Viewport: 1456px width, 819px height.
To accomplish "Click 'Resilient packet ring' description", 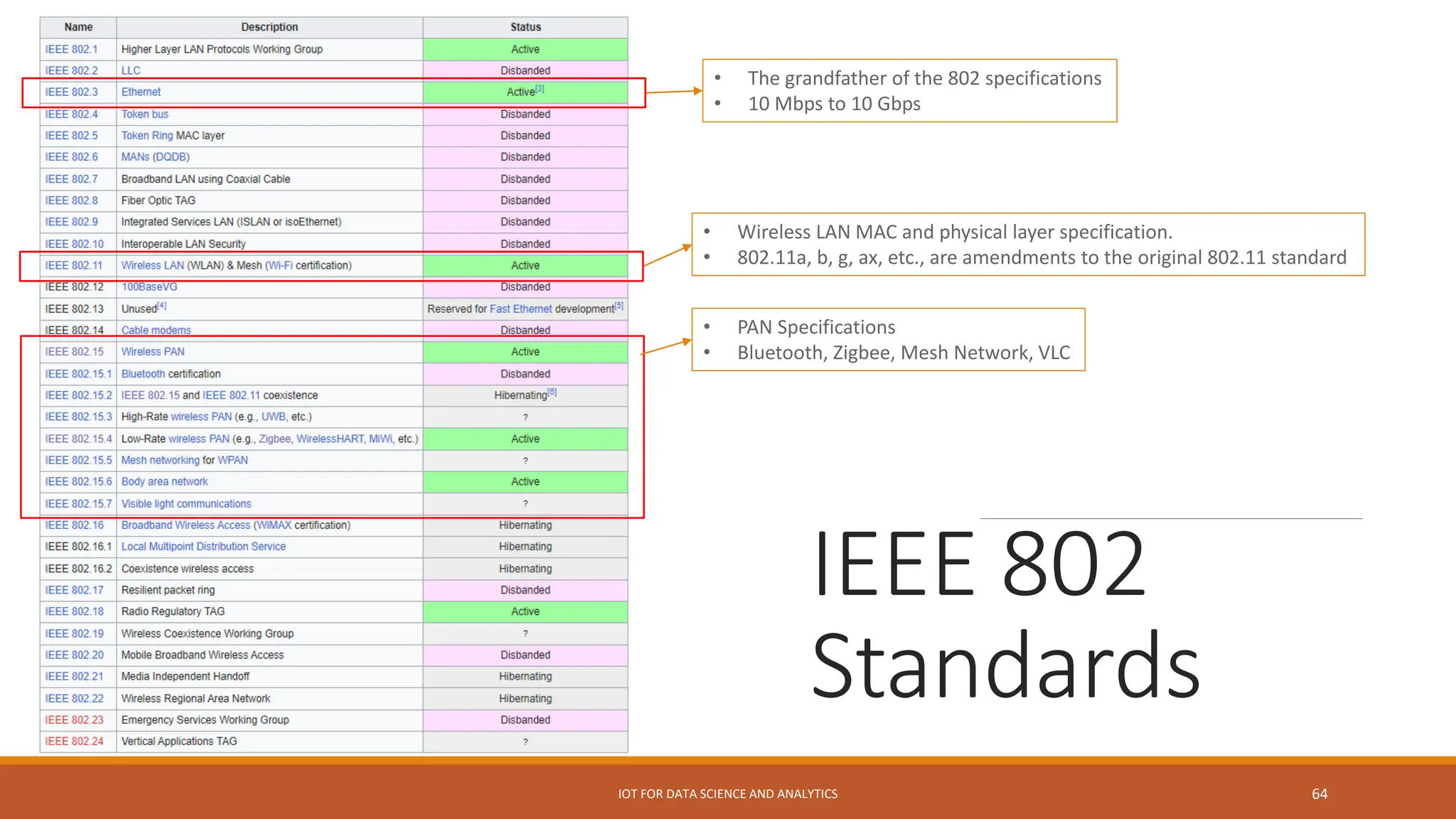I will click(168, 589).
